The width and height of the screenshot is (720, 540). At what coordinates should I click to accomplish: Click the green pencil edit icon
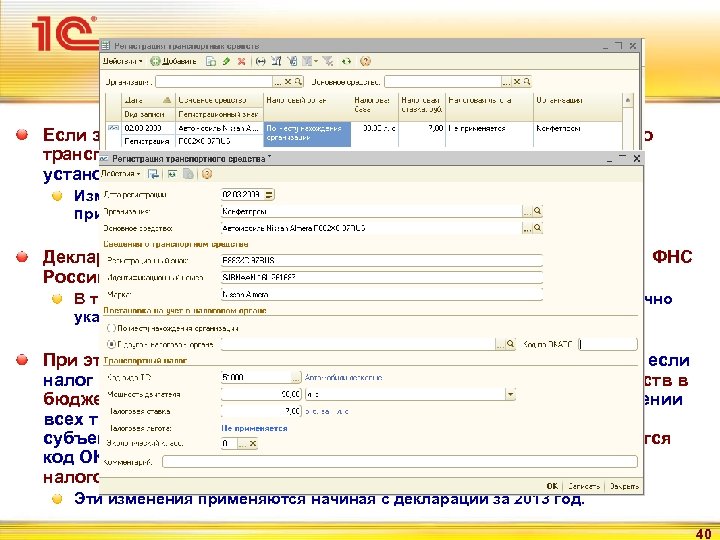[x=226, y=61]
